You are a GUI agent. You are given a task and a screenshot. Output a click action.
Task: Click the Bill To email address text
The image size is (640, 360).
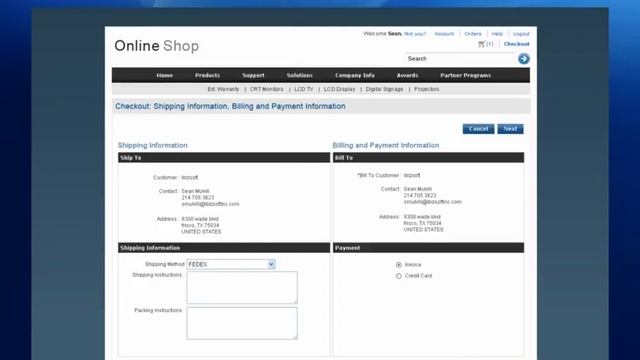[432, 202]
